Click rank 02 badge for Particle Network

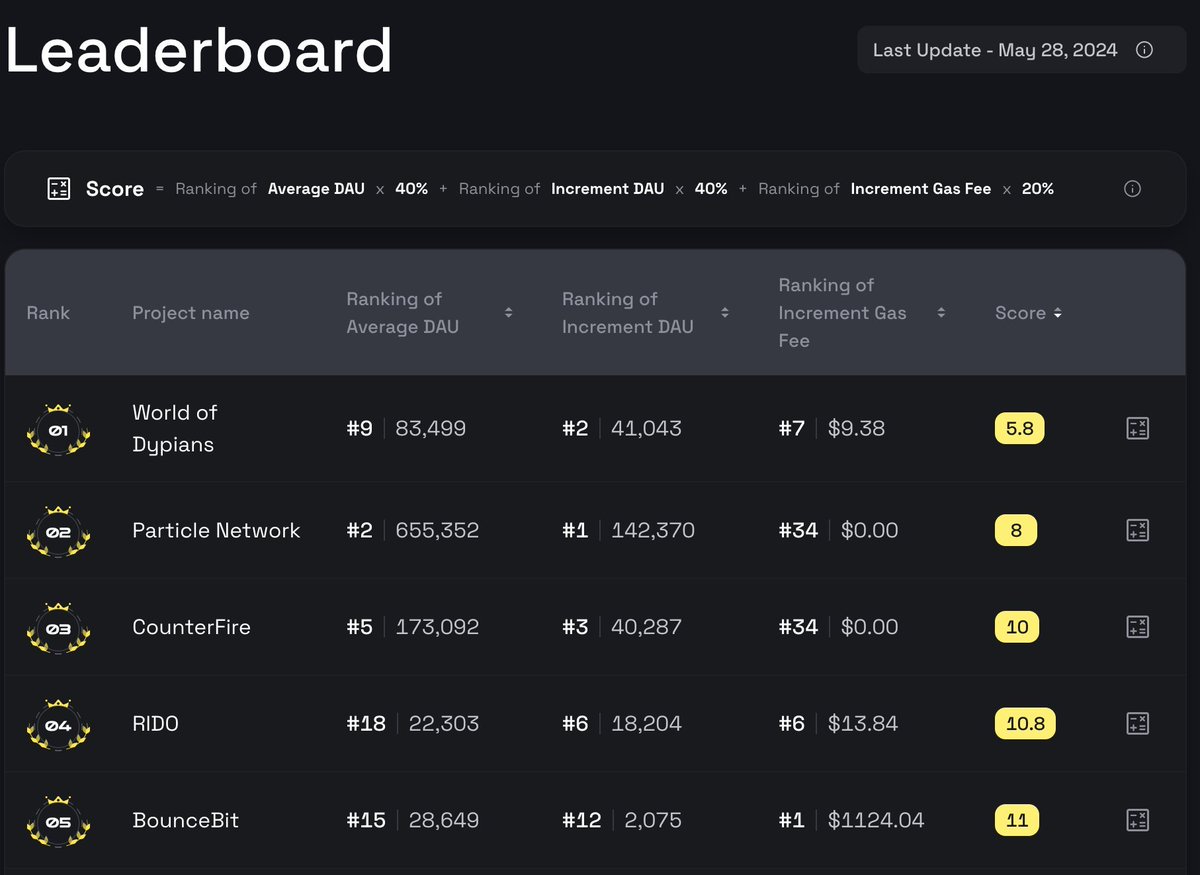(x=58, y=531)
